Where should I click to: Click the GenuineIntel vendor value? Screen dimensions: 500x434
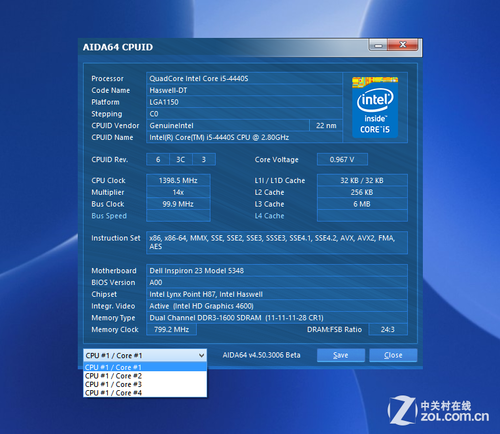pos(228,126)
